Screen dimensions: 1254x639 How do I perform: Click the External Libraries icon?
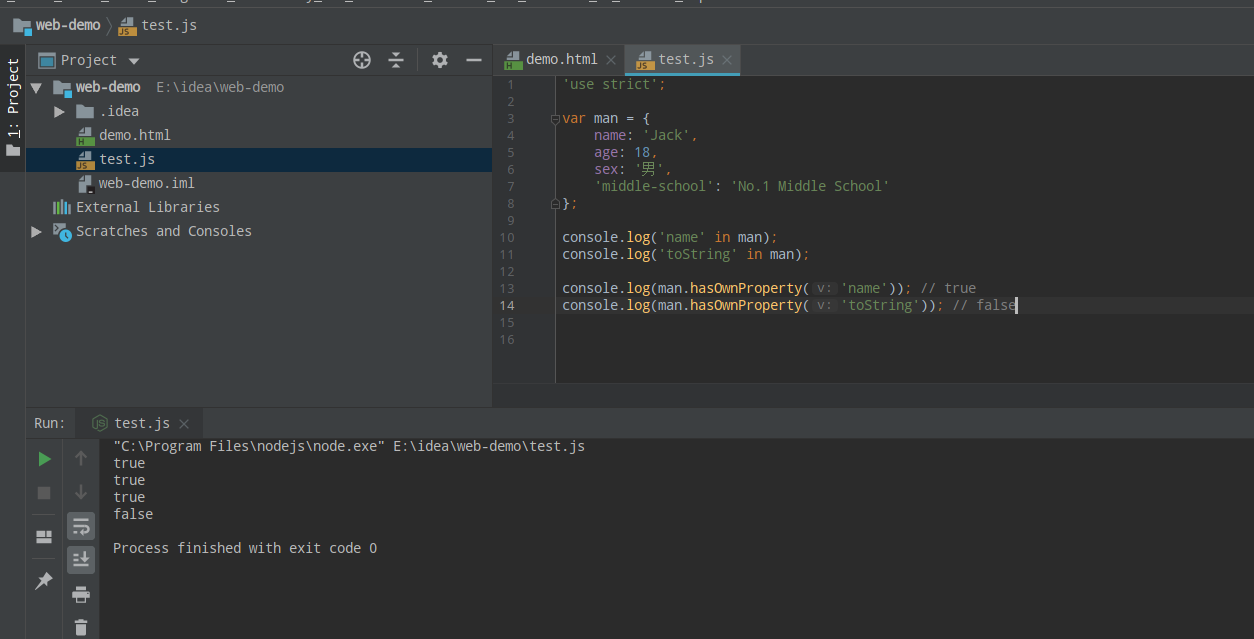[62, 207]
